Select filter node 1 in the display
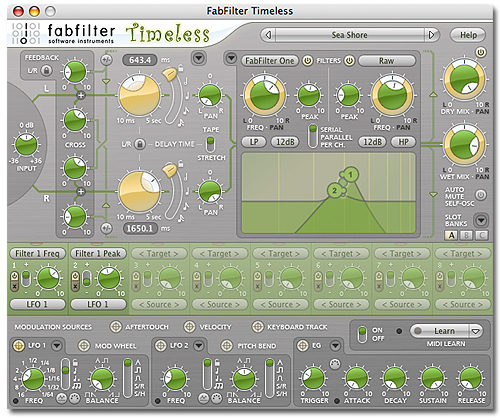500x420 pixels. pos(350,174)
